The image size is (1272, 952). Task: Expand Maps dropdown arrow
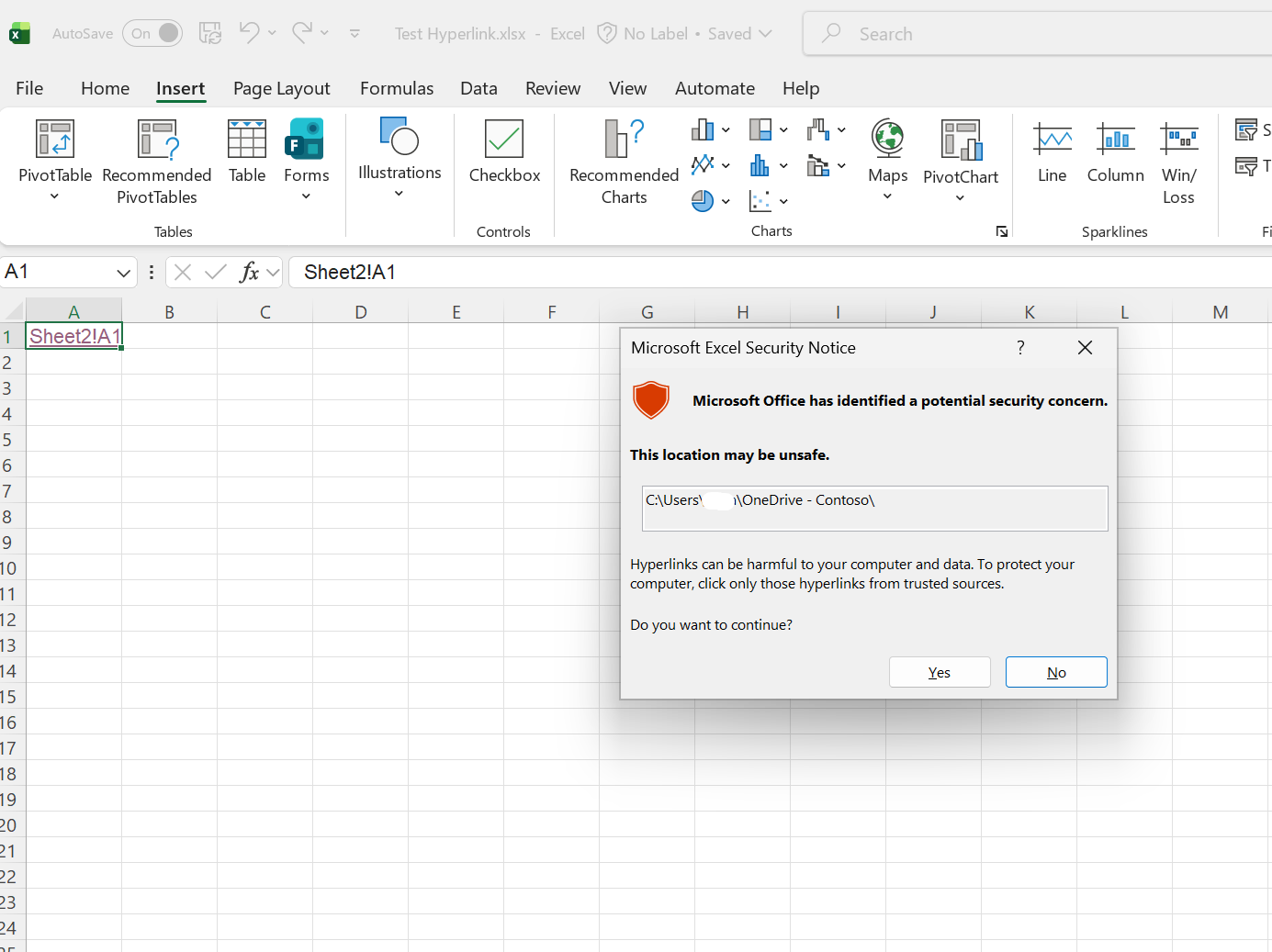tap(887, 196)
